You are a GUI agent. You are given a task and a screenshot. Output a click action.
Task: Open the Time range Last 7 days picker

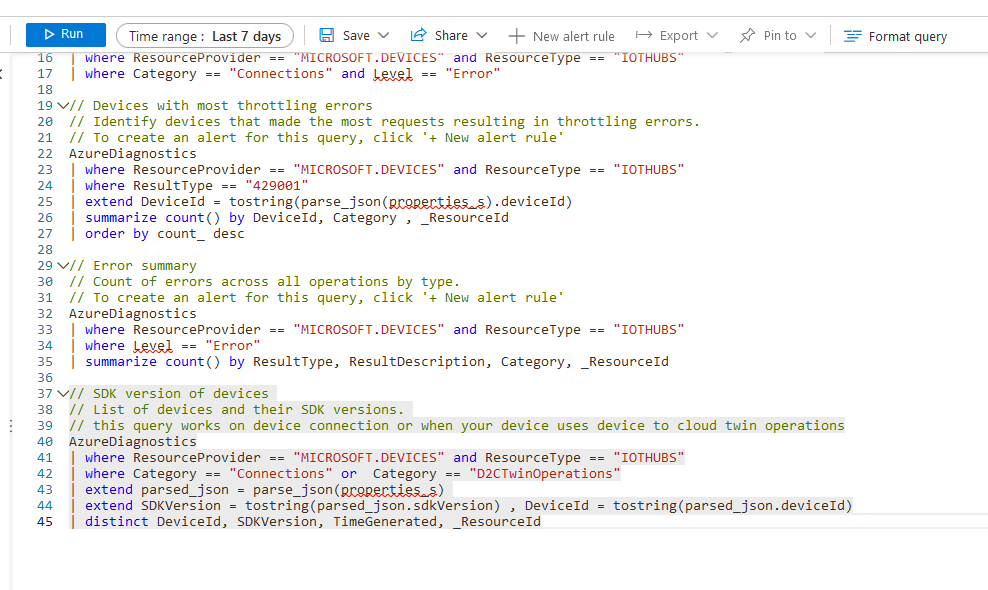pos(205,36)
